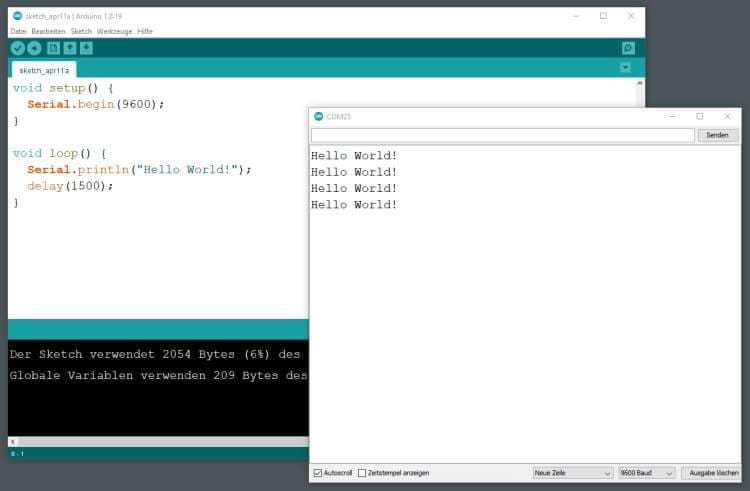This screenshot has height=491, width=750.
Task: Open the Neue Zeile line ending dropdown
Action: [572, 473]
